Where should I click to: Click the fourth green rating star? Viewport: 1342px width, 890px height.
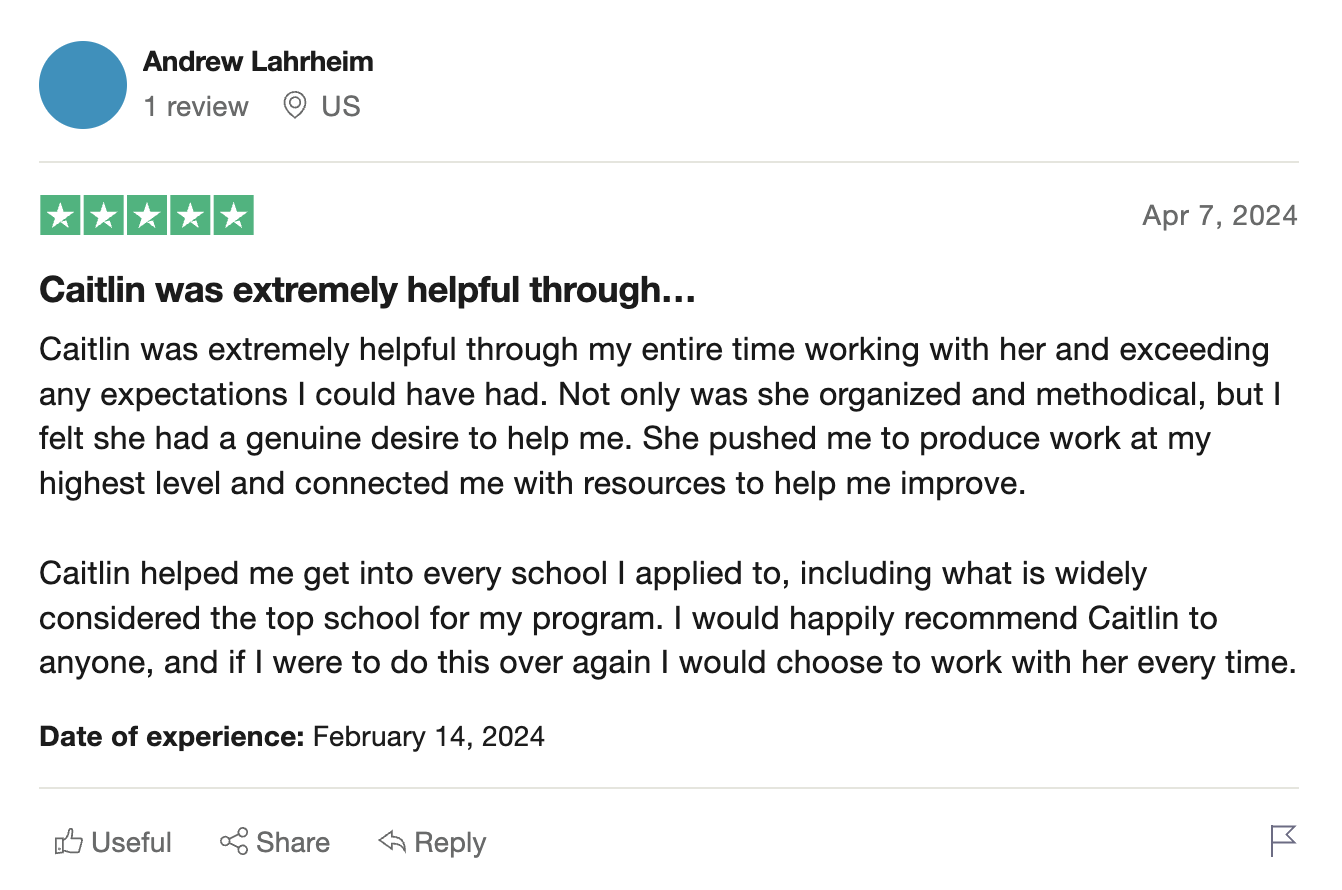190,216
